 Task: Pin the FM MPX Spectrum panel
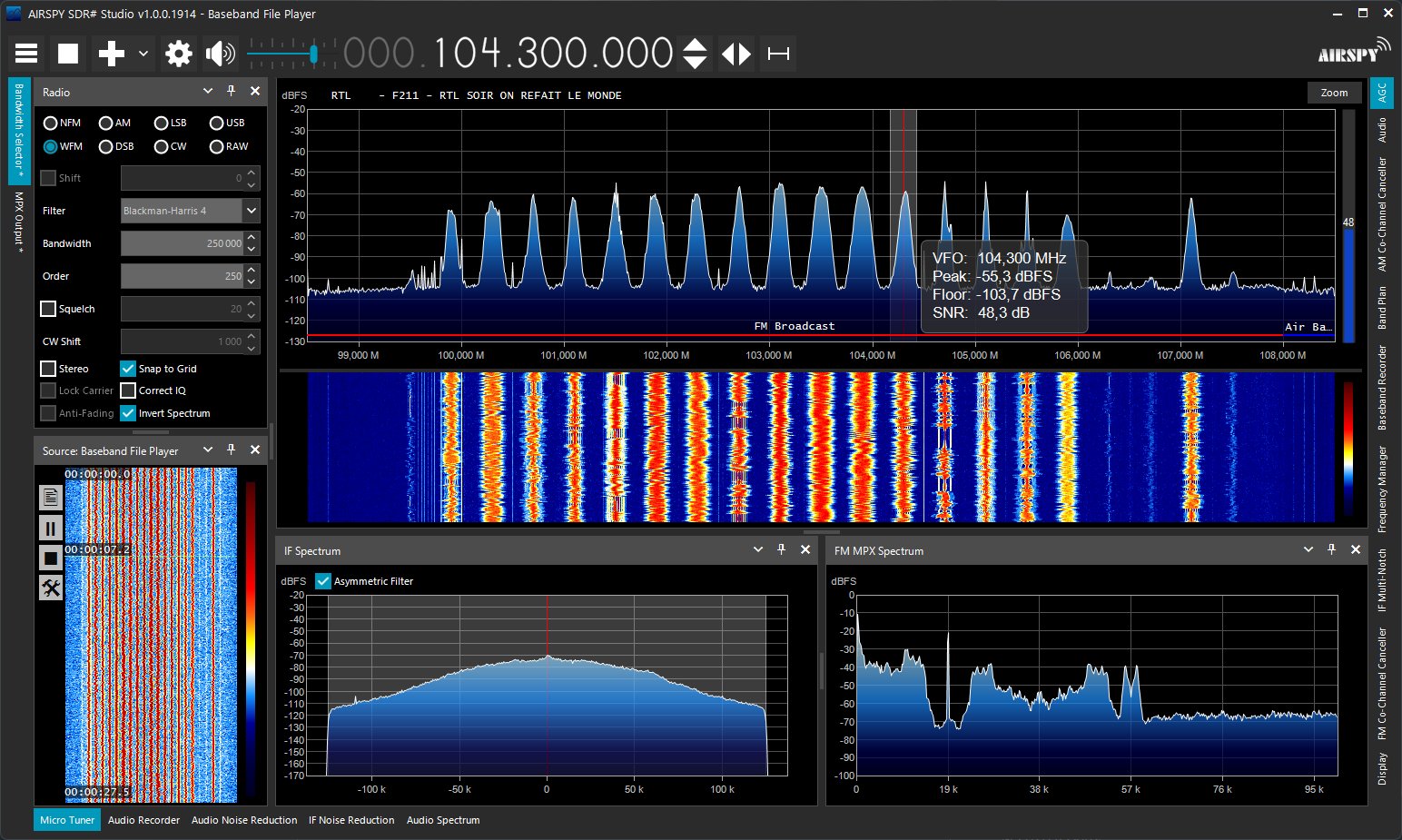point(1331,549)
